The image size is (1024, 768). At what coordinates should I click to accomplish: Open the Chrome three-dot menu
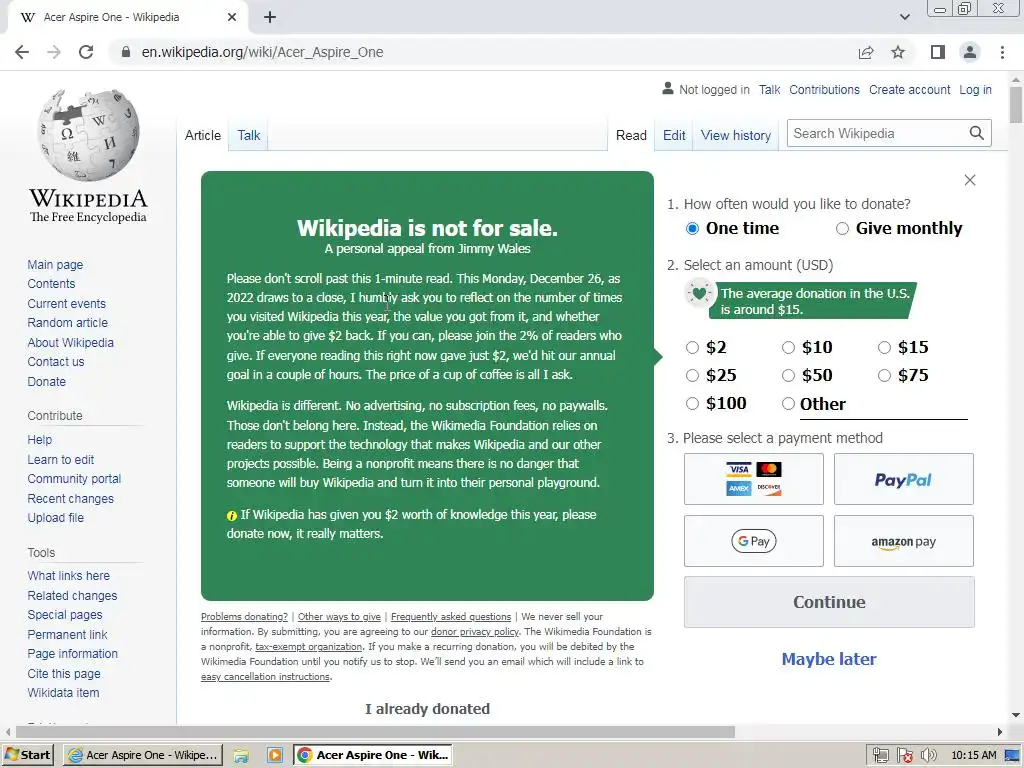tap(1002, 52)
